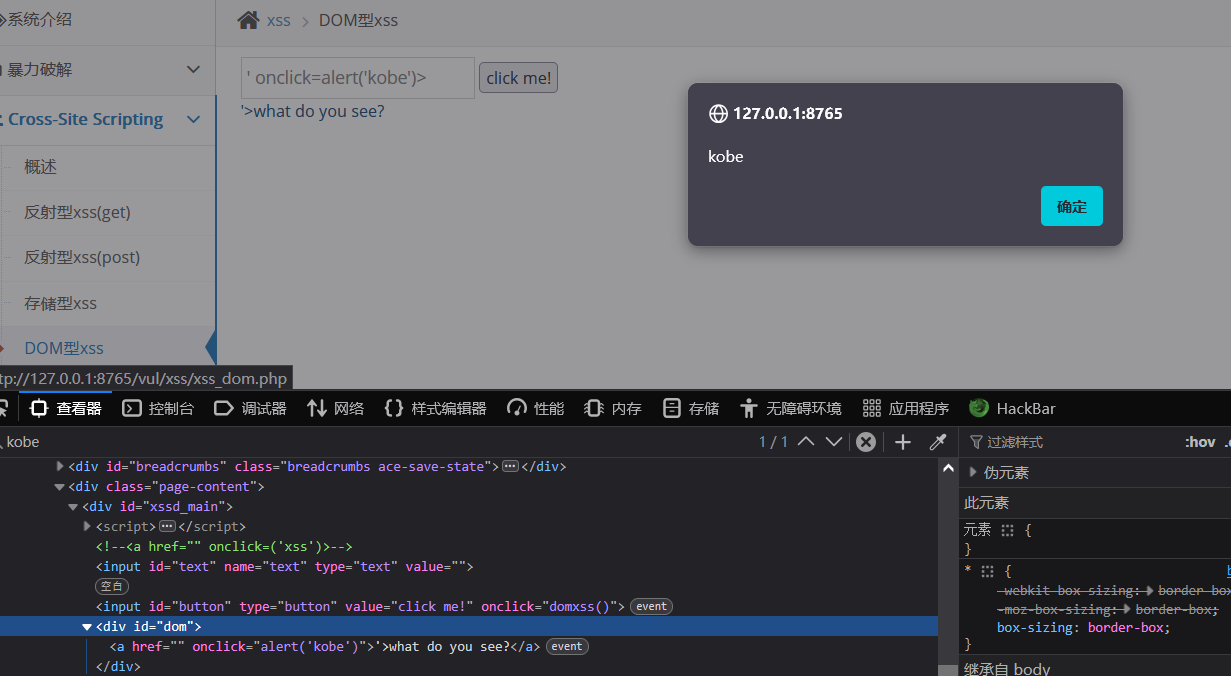Expand -webkit-box-sizing value triangle
This screenshot has height=676, width=1231.
[1150, 591]
